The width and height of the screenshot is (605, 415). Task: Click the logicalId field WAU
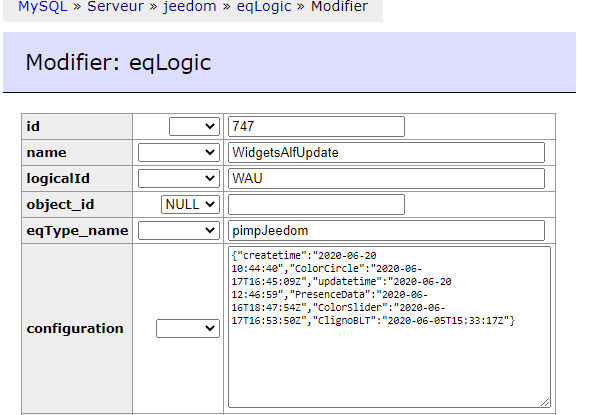point(386,179)
